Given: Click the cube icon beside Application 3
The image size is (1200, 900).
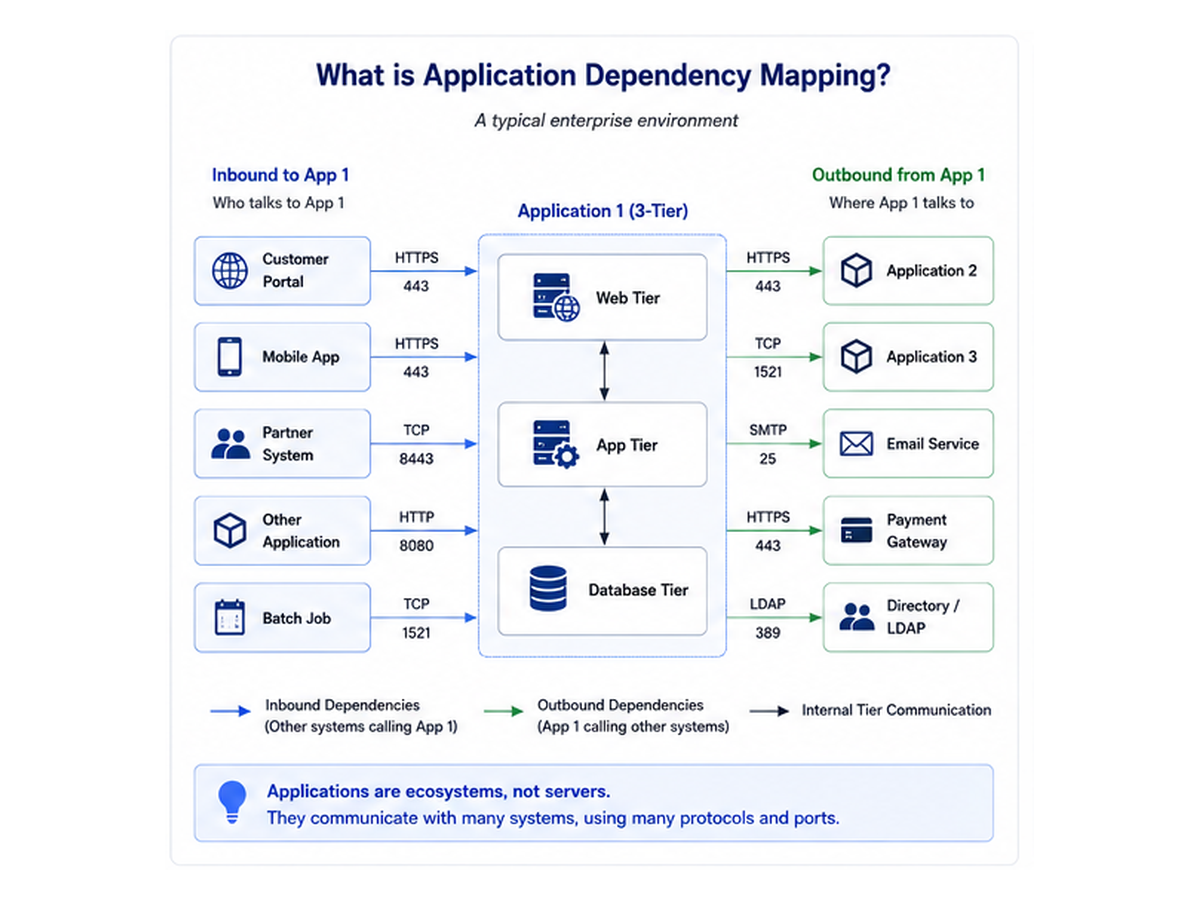Looking at the screenshot, I should tap(856, 356).
